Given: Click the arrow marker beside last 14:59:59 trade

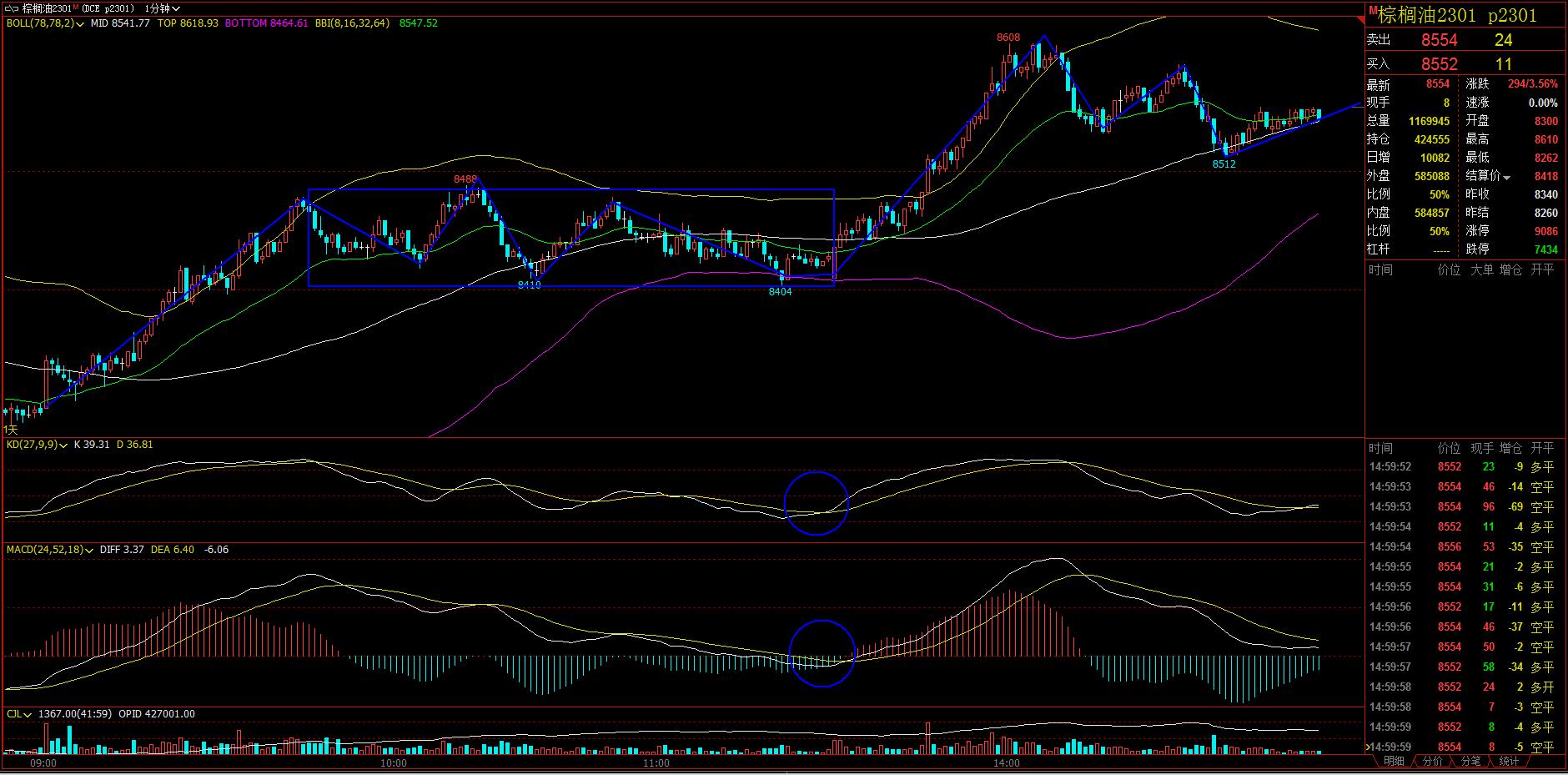Looking at the screenshot, I should click(x=1368, y=747).
